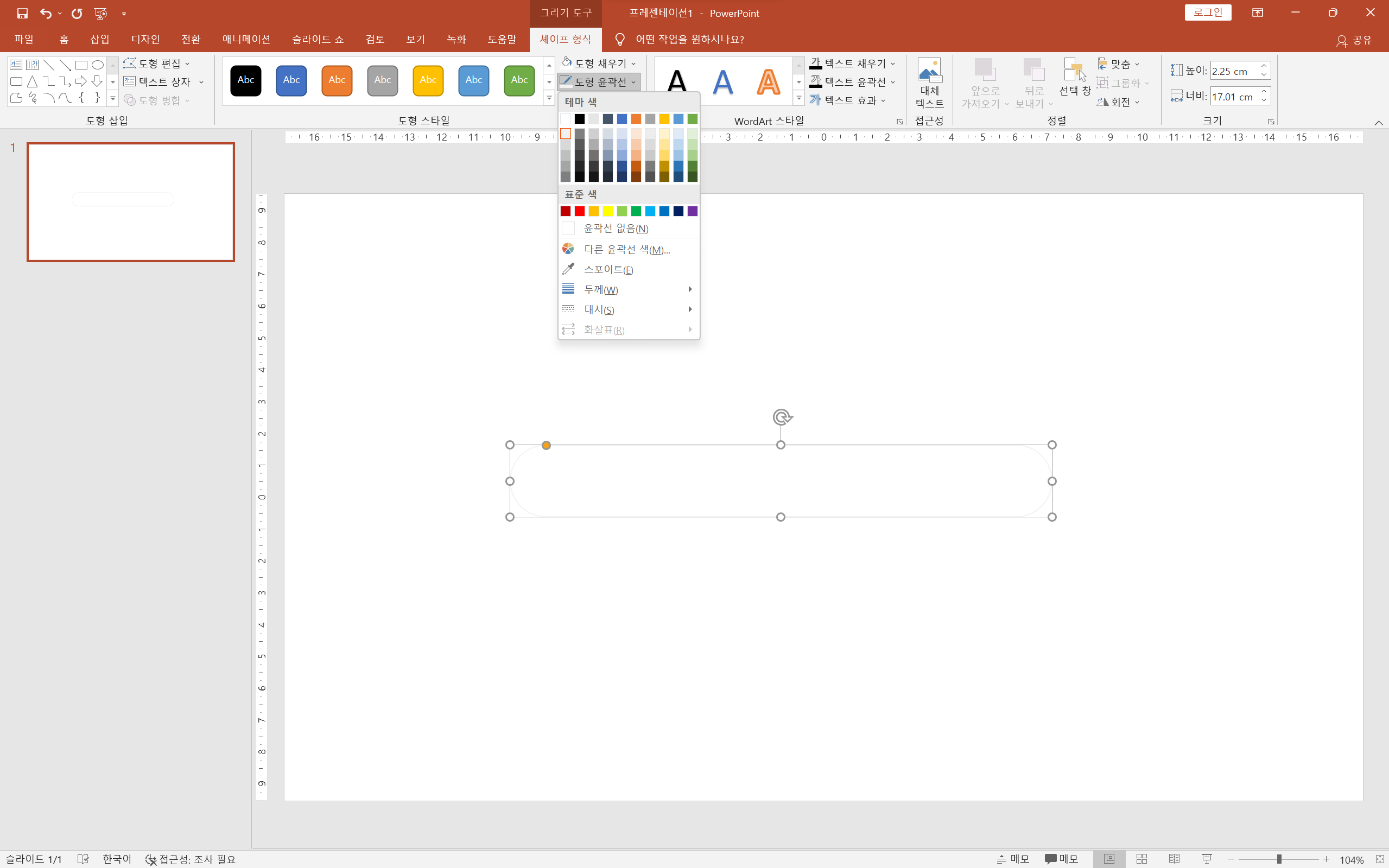Viewport: 1389px width, 868px height.
Task: Click the Save icon in quick access toolbar
Action: tap(22, 13)
